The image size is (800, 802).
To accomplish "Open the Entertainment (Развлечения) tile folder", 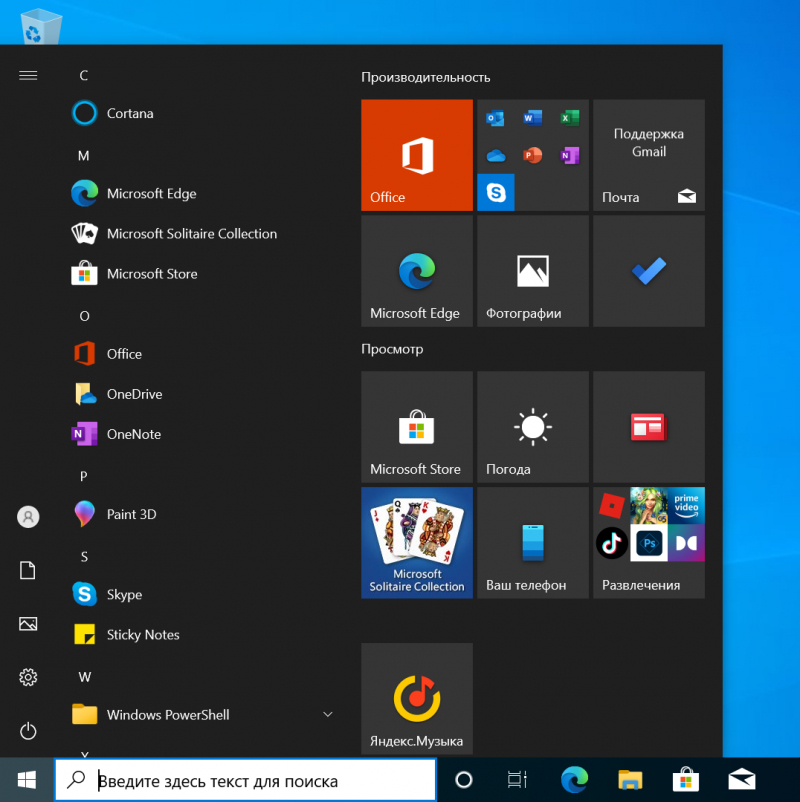I will click(648, 542).
